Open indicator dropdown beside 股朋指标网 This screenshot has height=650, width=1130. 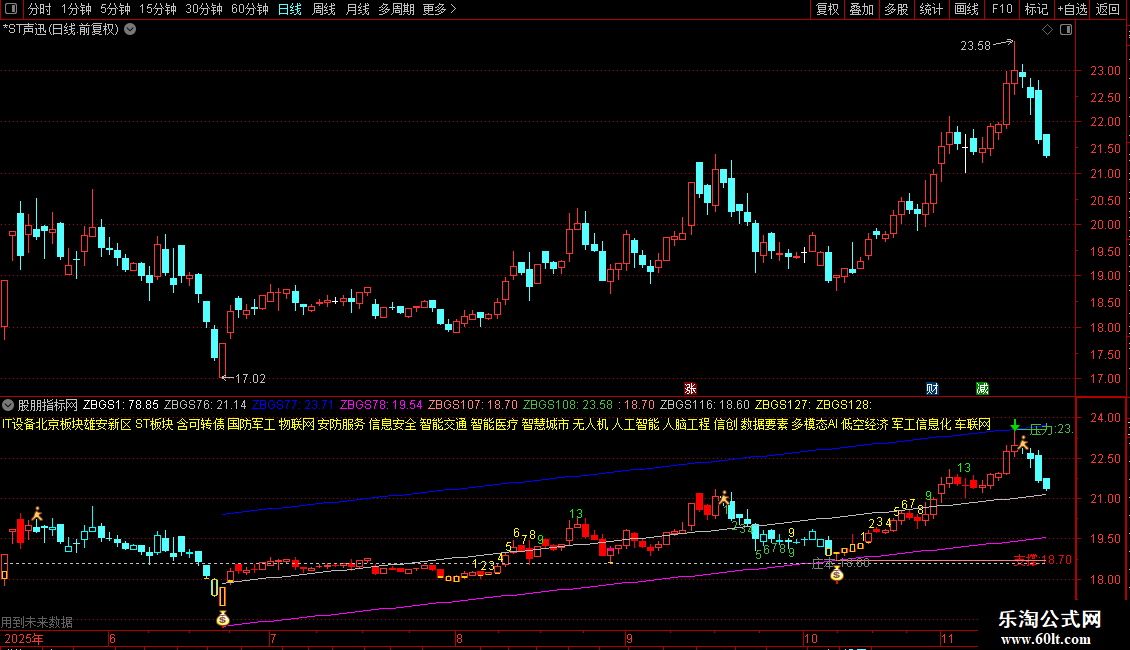pos(8,405)
